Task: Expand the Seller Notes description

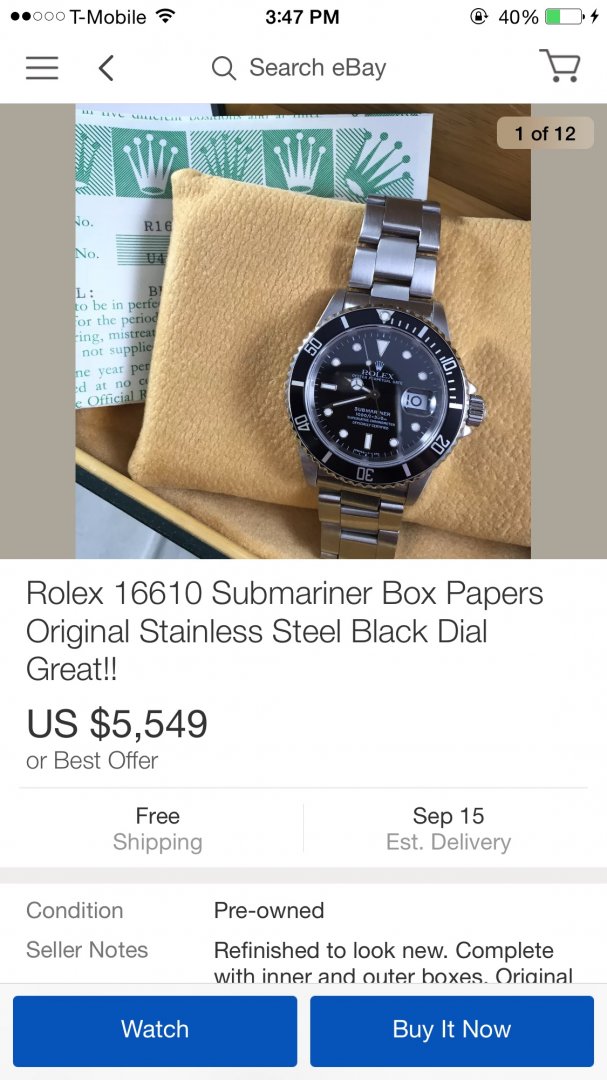Action: (393, 962)
